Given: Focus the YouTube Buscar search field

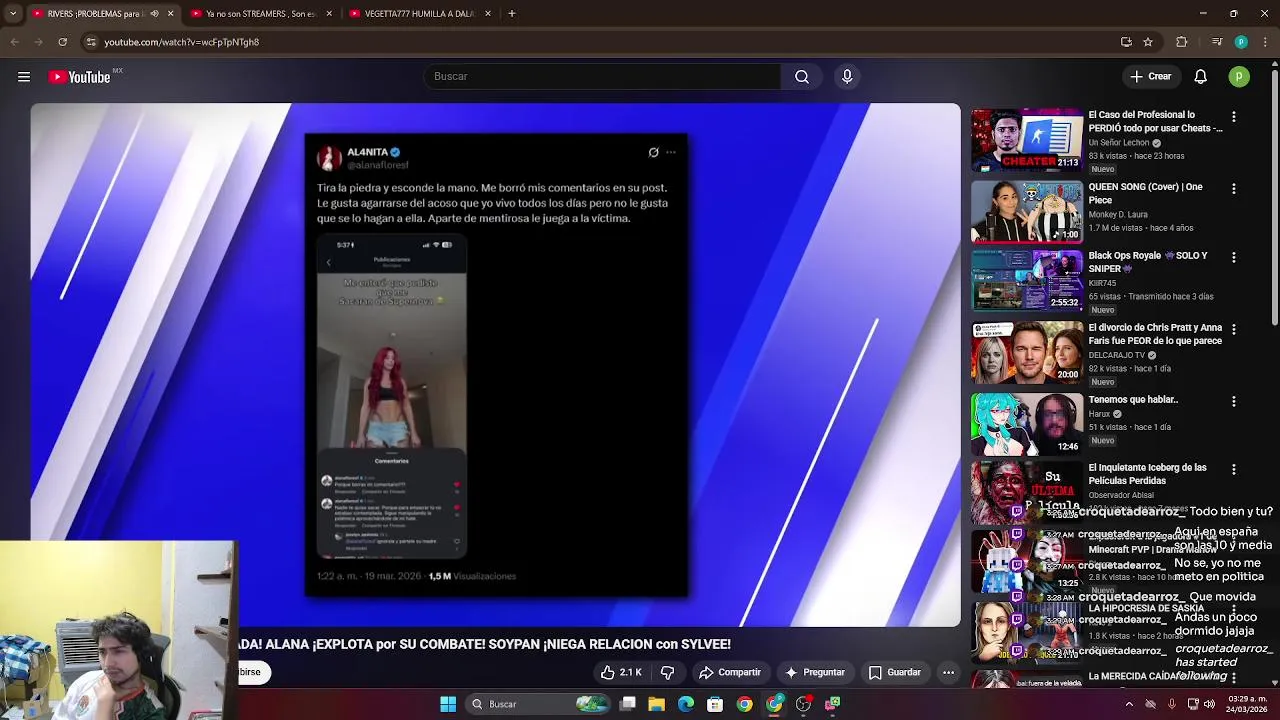Looking at the screenshot, I should (603, 77).
